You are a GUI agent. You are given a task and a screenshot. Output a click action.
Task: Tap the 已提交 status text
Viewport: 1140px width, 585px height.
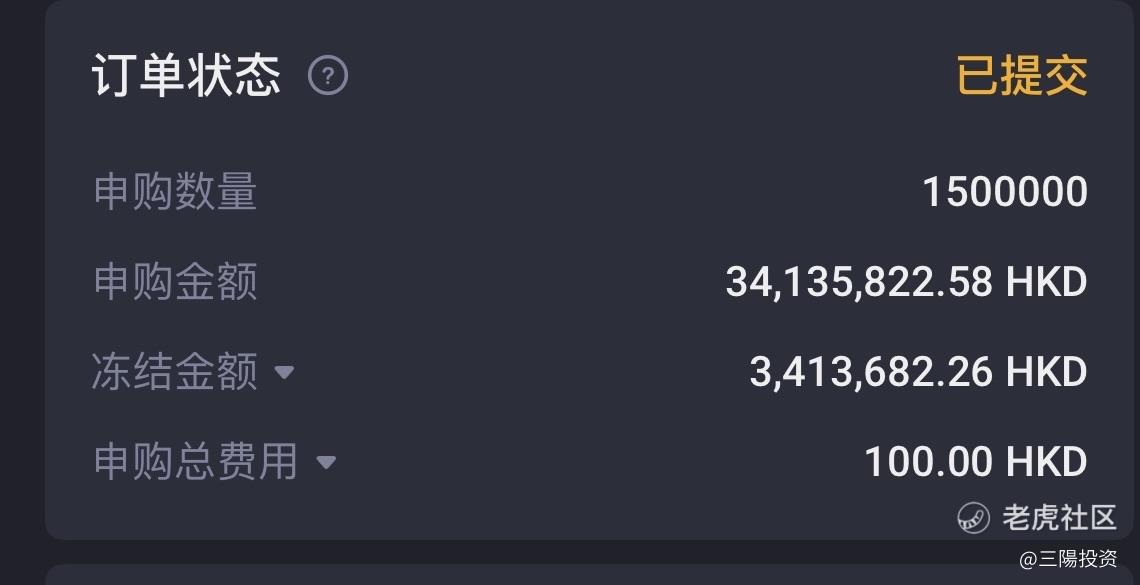[1021, 76]
